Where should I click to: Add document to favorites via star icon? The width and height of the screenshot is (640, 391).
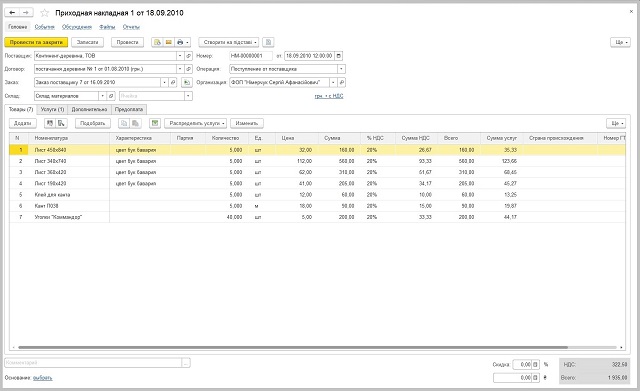click(x=44, y=13)
